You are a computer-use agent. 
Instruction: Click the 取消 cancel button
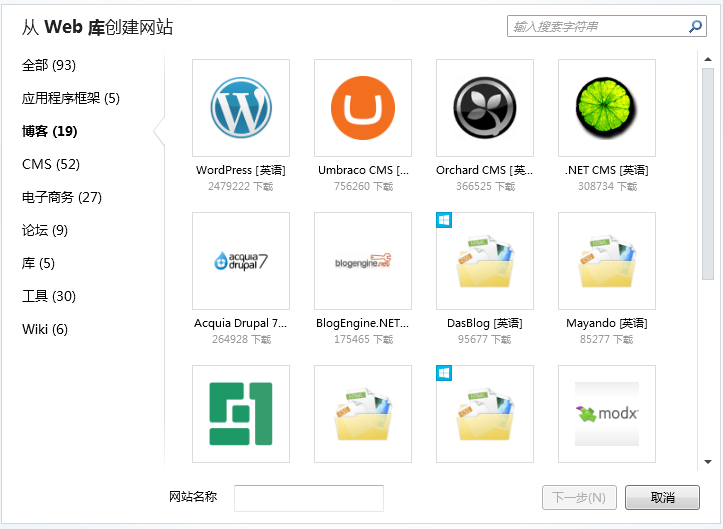coord(662,498)
